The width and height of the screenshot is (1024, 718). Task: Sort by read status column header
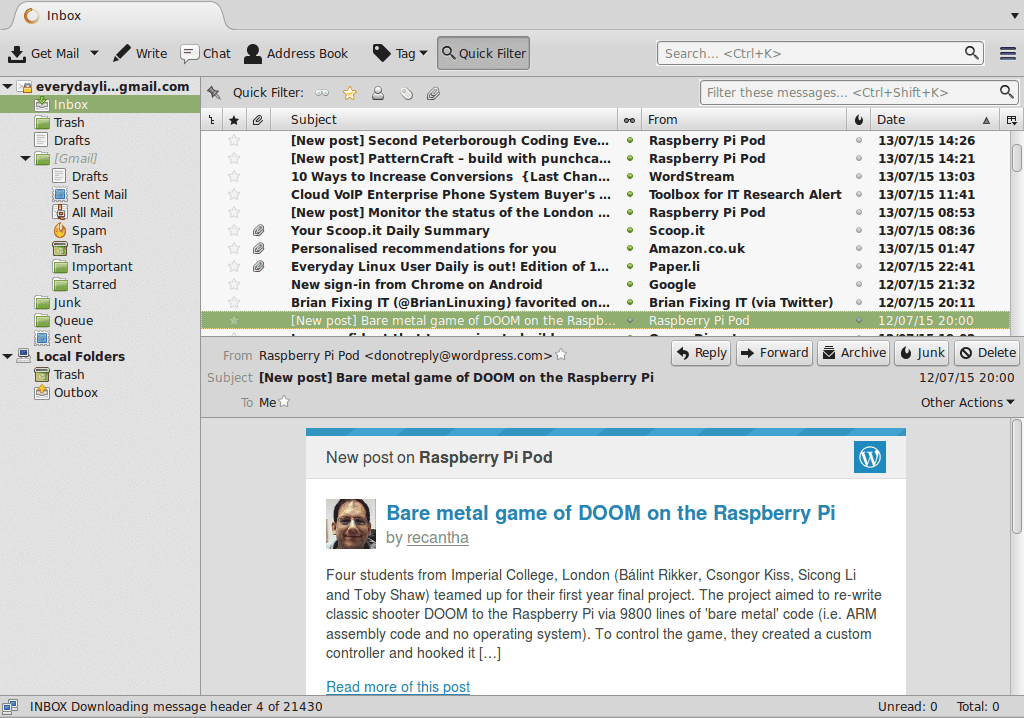[x=629, y=120]
